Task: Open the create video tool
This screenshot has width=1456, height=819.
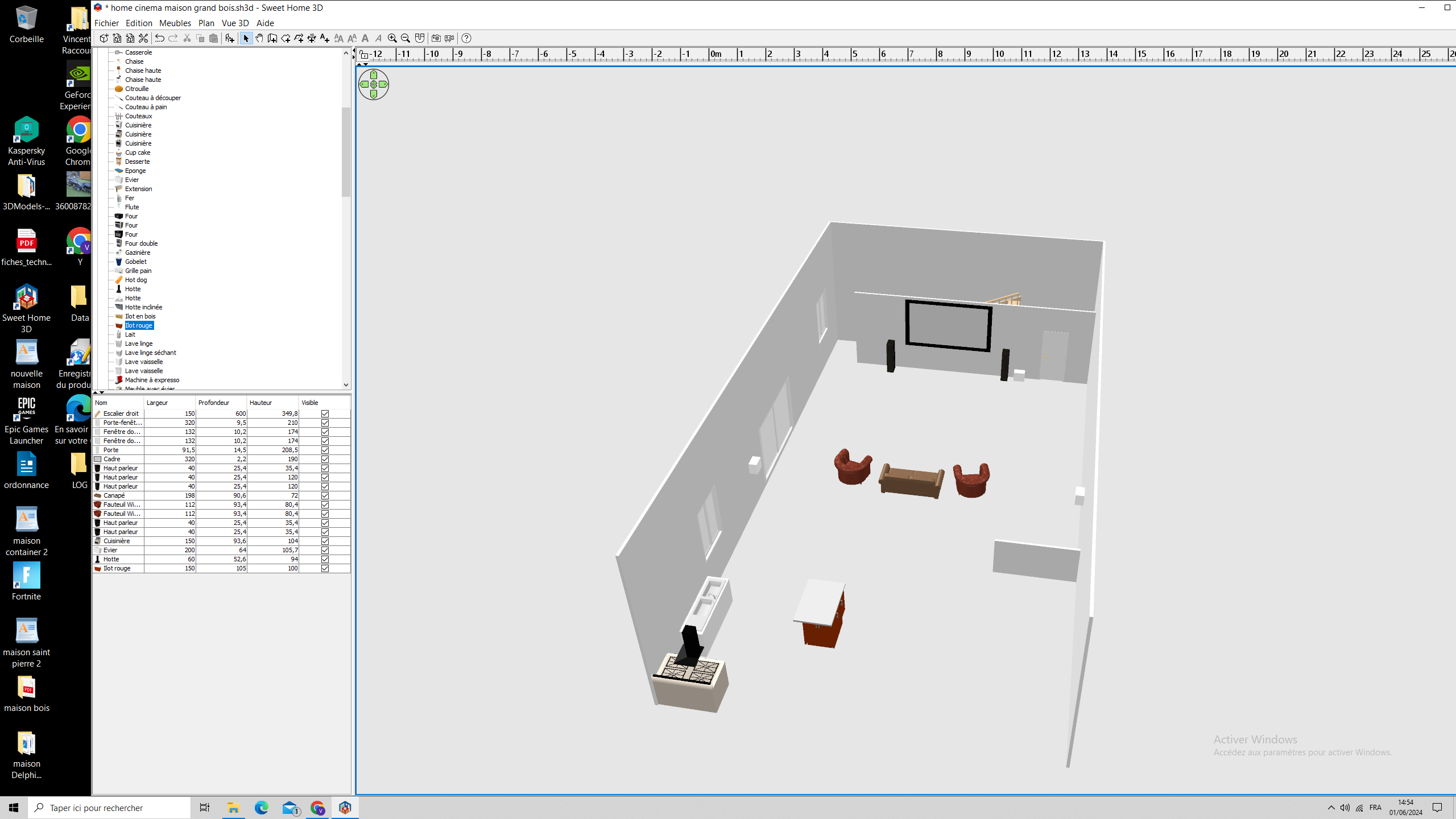Action: click(x=449, y=38)
